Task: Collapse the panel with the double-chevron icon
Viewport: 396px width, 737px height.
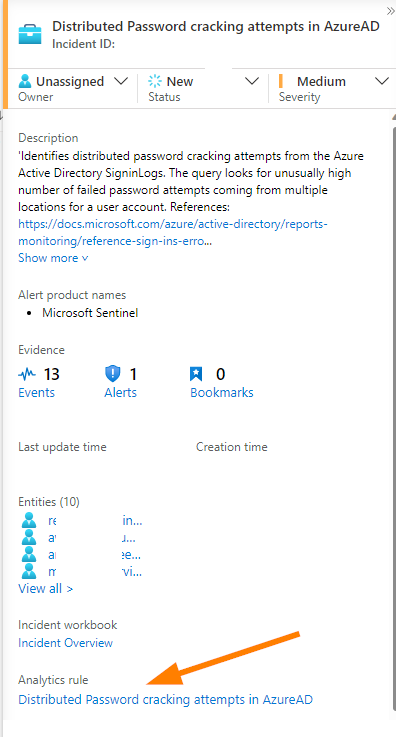Action: pos(390,11)
